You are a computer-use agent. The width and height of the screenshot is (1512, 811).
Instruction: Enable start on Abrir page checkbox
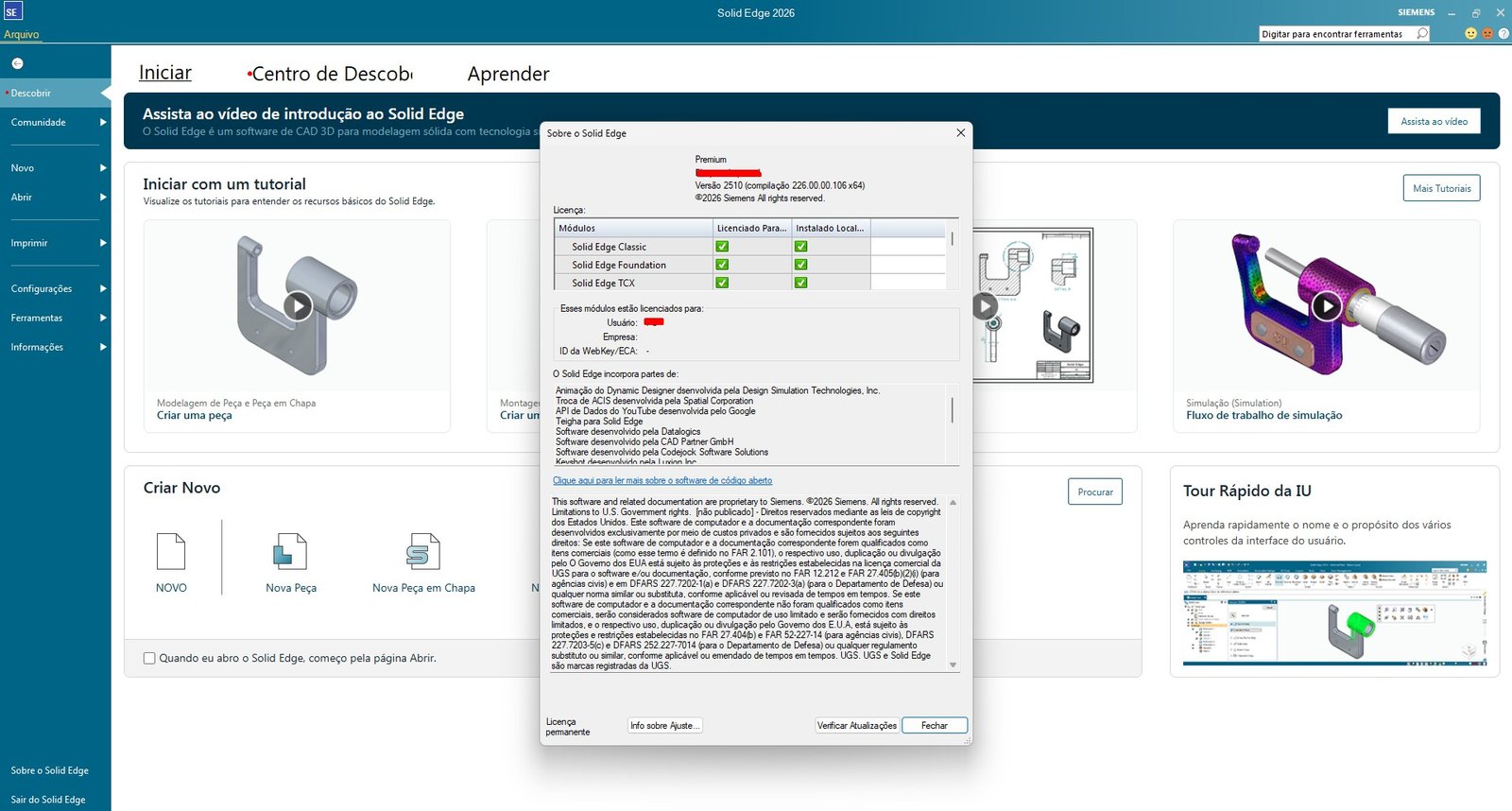pos(149,659)
